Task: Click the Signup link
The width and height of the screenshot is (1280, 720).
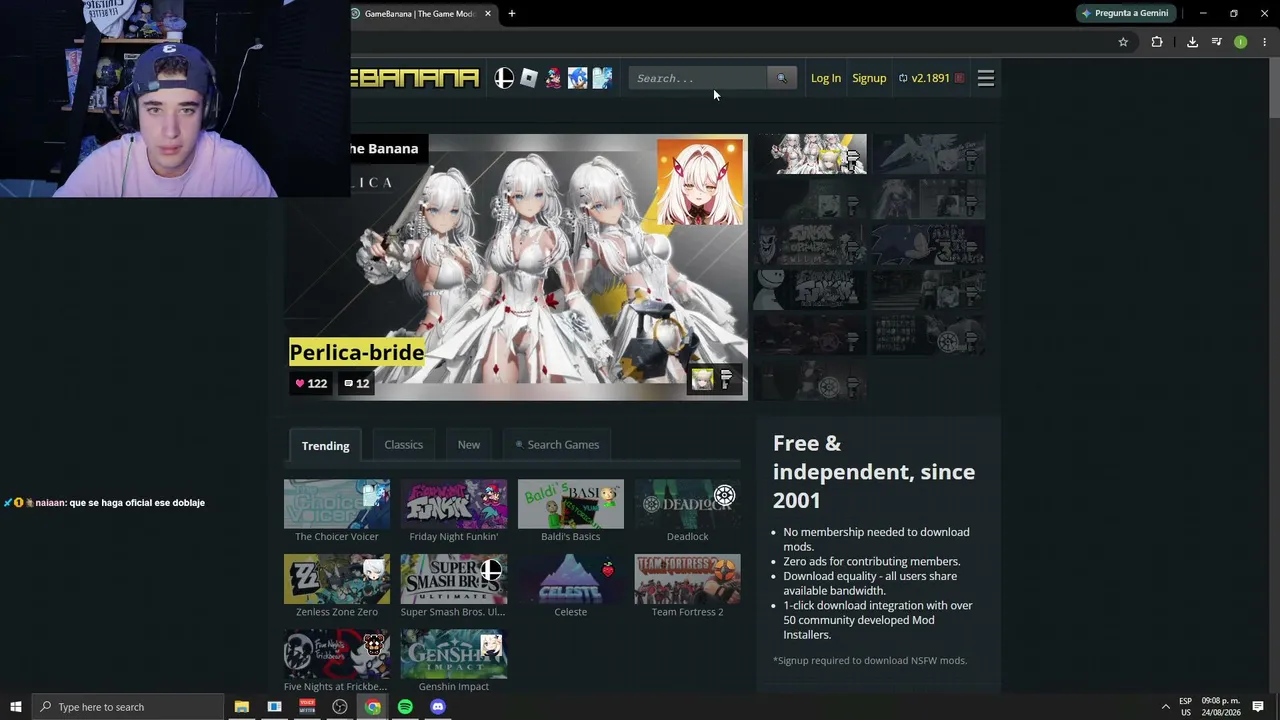Action: point(869,78)
